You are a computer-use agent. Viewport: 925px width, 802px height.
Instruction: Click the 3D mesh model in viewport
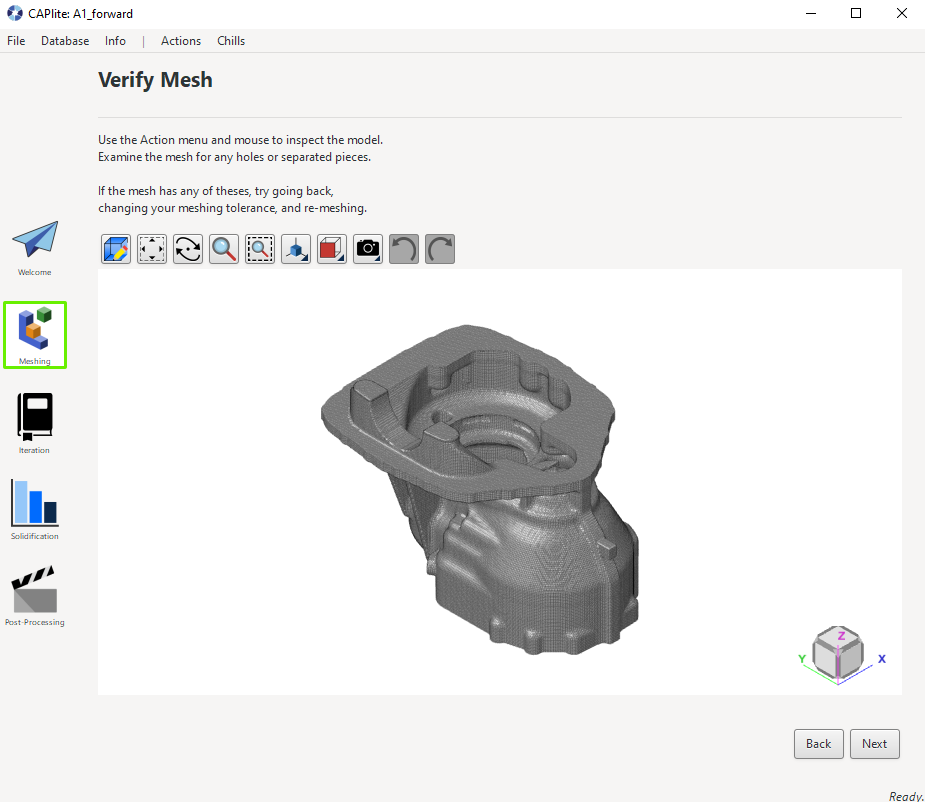point(479,490)
